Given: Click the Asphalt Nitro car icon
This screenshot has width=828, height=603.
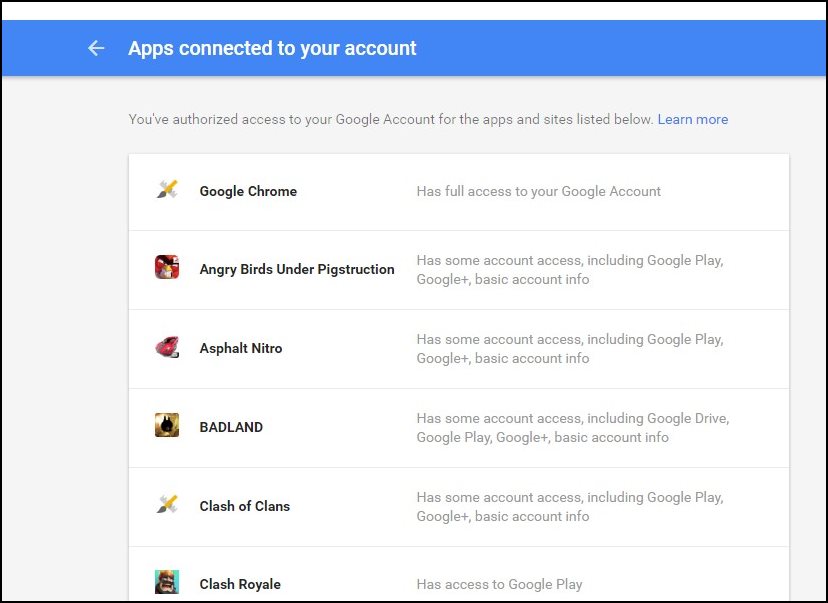Looking at the screenshot, I should (167, 347).
